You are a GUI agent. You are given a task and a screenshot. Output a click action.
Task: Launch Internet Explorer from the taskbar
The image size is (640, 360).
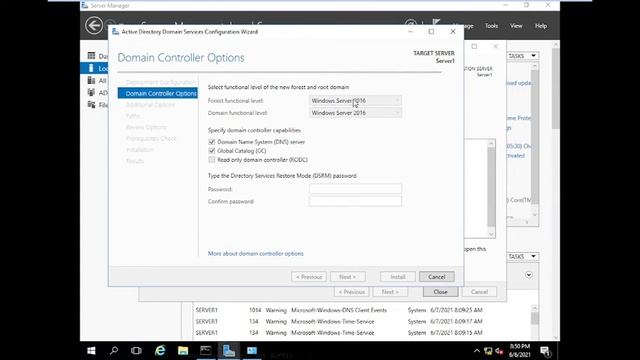click(x=160, y=351)
